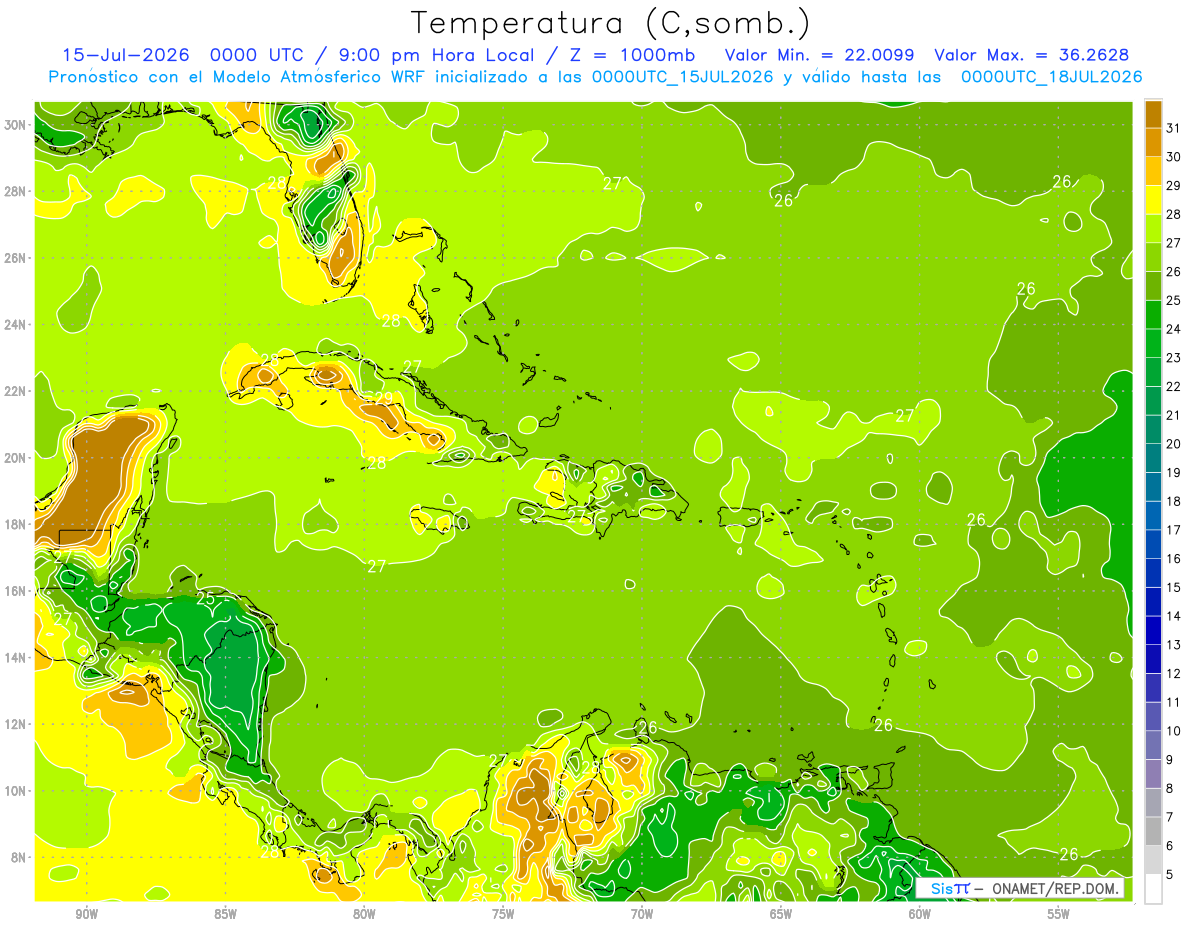Click the colorbar legend label "17"

tap(1174, 530)
